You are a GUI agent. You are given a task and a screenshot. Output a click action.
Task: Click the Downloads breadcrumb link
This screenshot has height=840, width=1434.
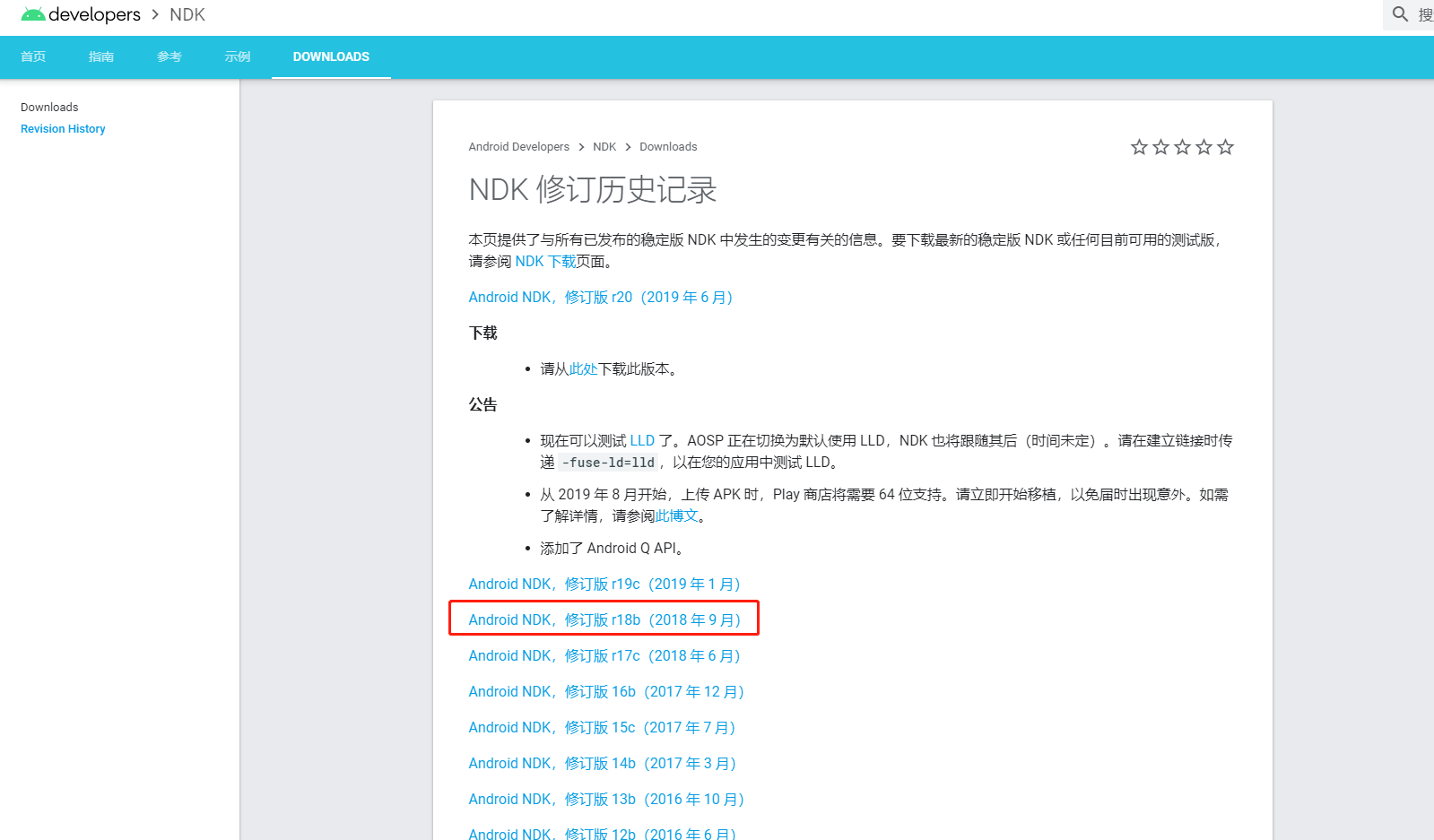coord(668,147)
